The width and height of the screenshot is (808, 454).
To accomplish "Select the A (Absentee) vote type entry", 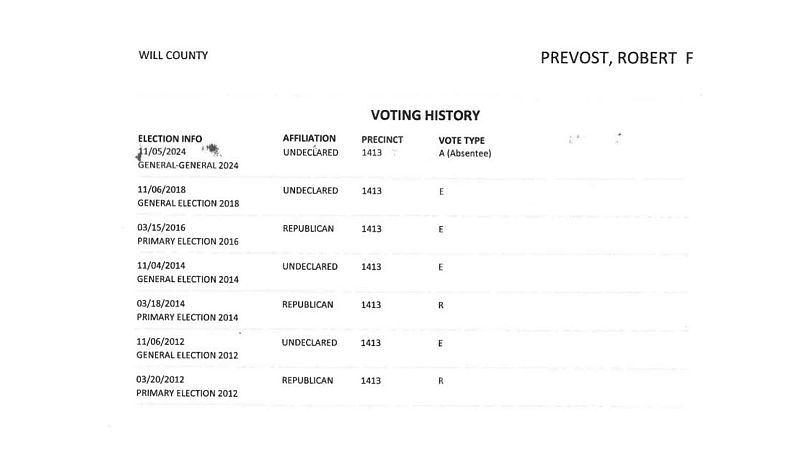I will tap(465, 154).
